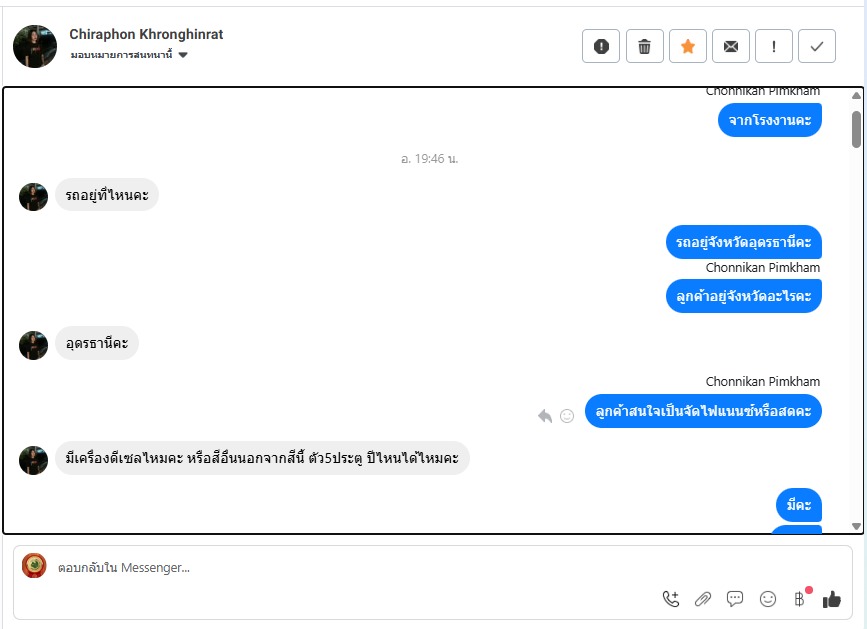Click the scrollbar up arrow in chat
The width and height of the screenshot is (867, 629).
[x=856, y=96]
